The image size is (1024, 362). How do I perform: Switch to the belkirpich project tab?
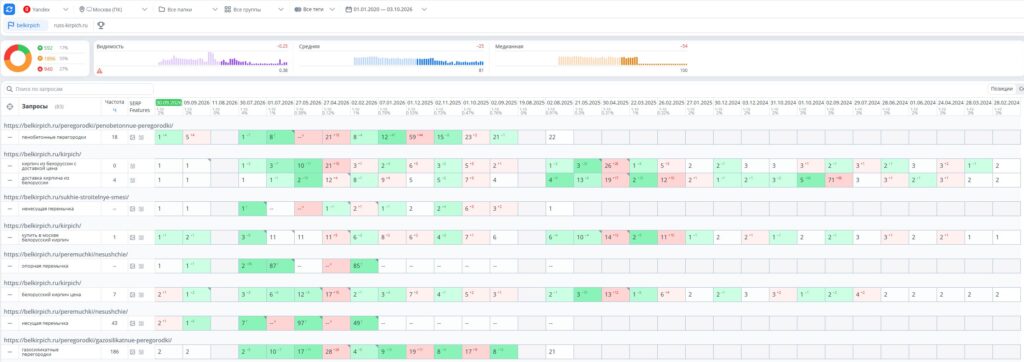click(24, 25)
